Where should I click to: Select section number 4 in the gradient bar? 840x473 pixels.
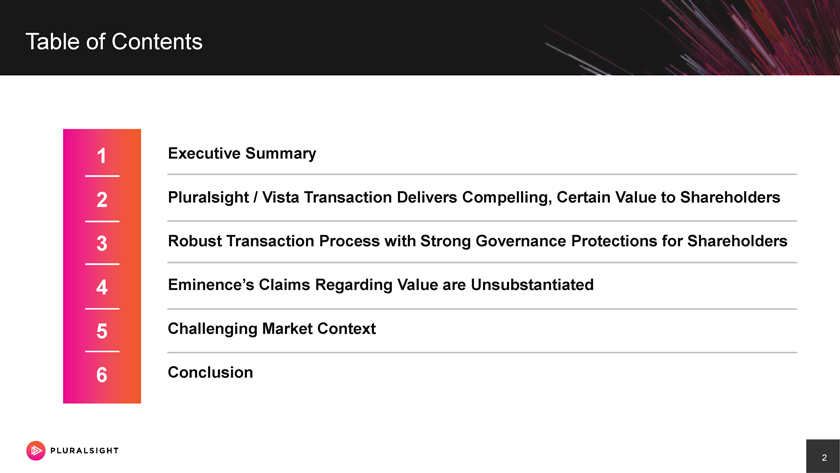point(102,288)
